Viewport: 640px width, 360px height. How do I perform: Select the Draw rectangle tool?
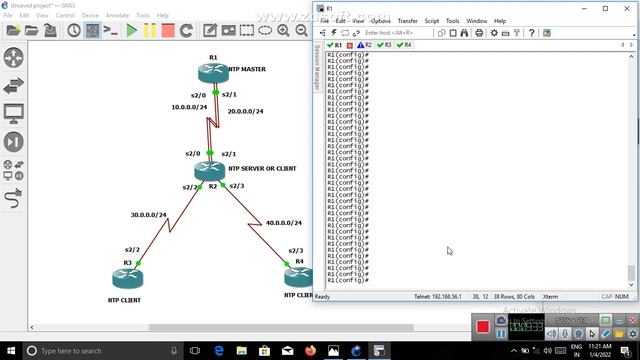[247, 31]
